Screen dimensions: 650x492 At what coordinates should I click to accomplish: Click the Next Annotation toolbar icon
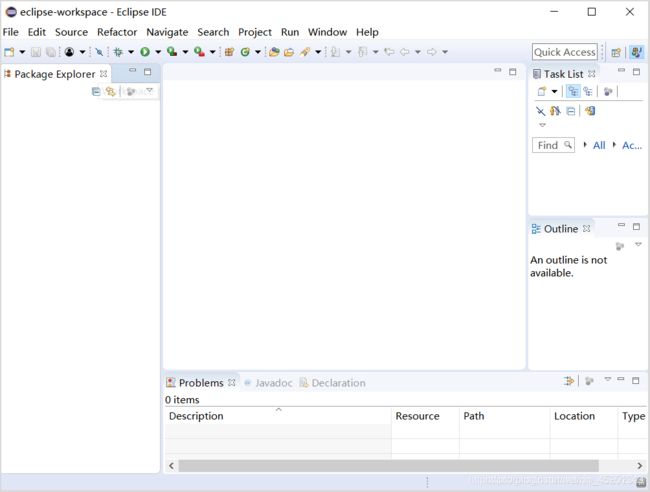336,52
